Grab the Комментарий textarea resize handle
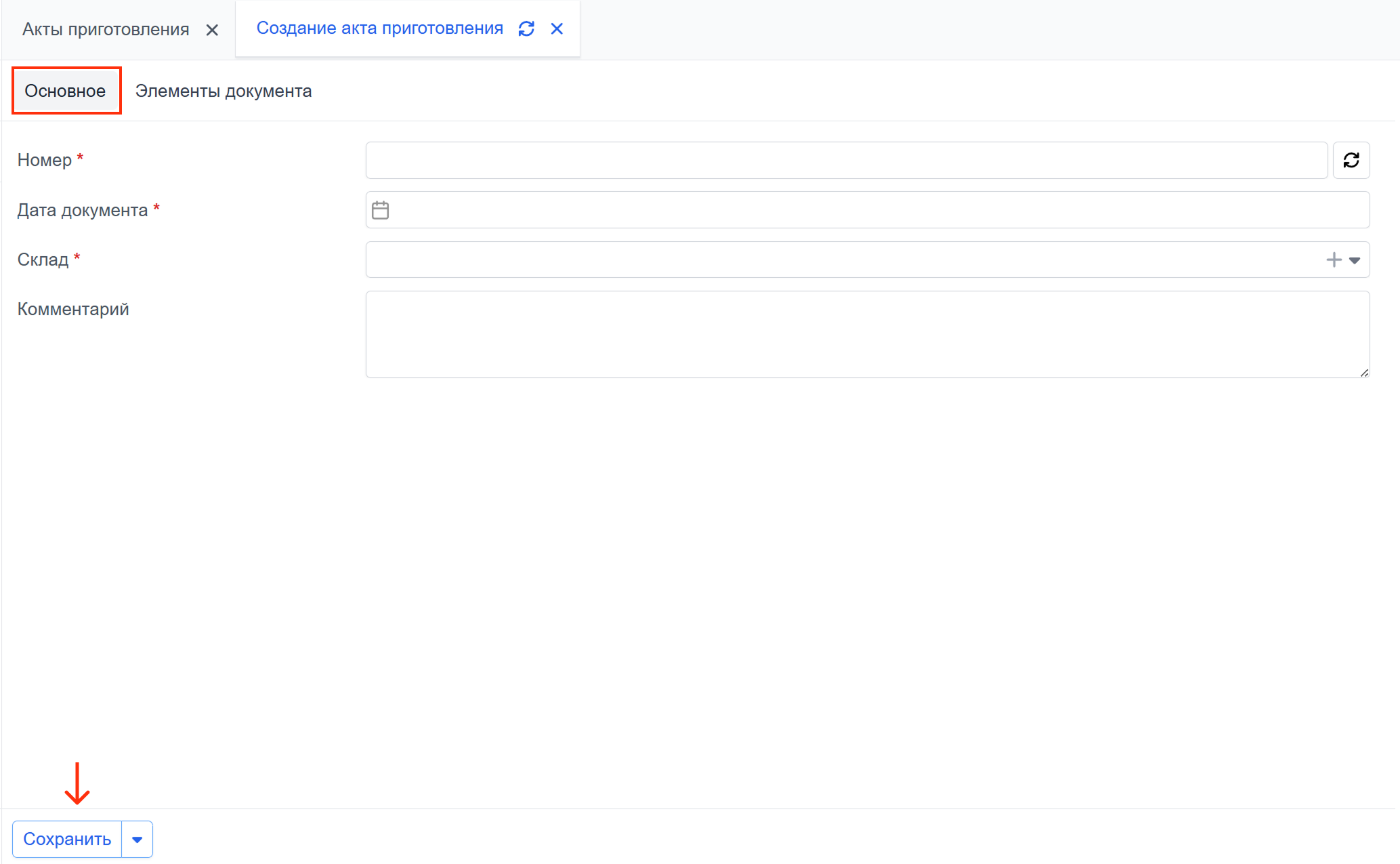This screenshot has height=864, width=1400. pyautogui.click(x=1364, y=373)
